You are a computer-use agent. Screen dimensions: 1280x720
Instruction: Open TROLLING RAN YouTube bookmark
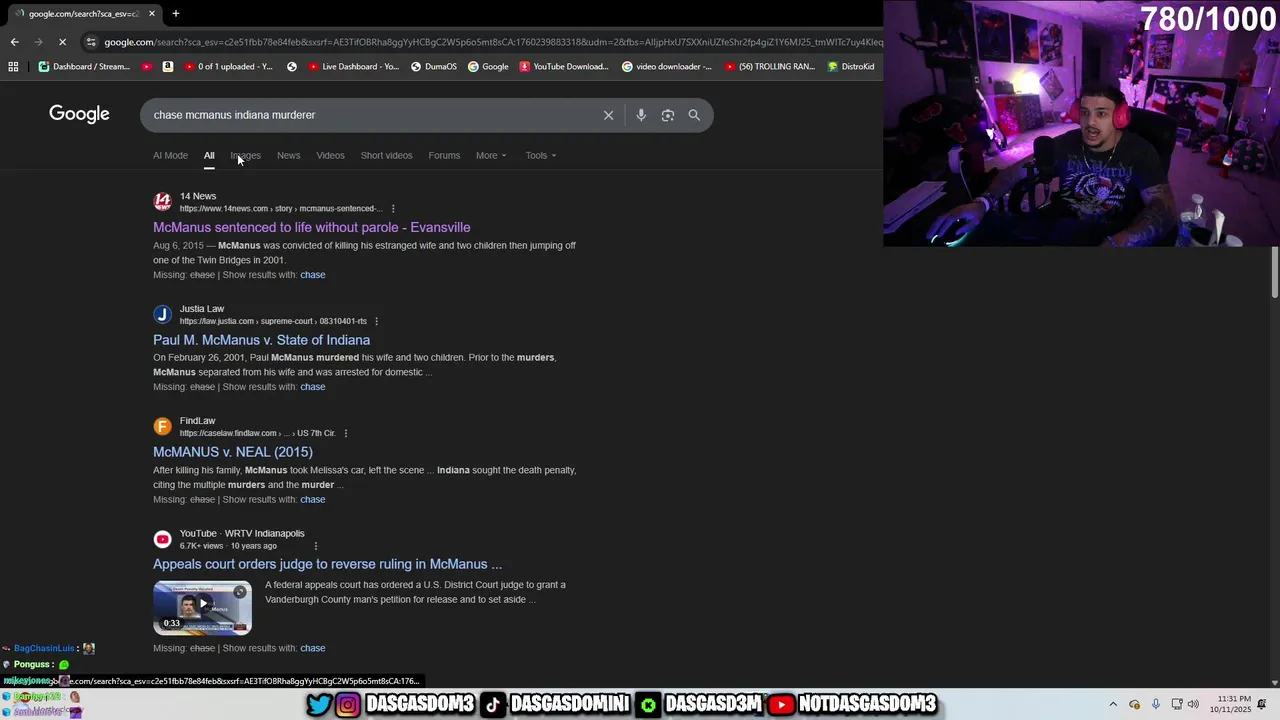[770, 67]
